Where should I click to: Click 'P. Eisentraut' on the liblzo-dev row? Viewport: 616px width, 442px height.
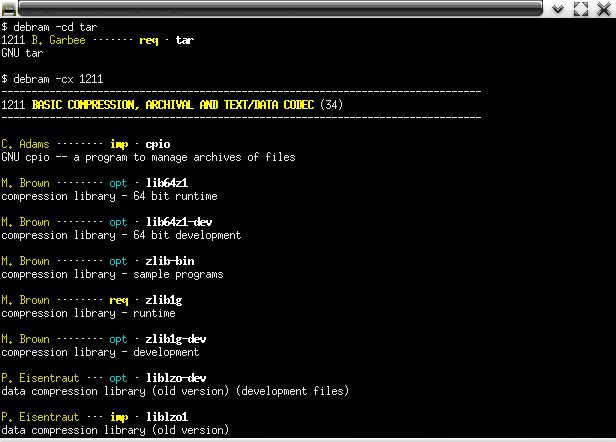pos(40,378)
